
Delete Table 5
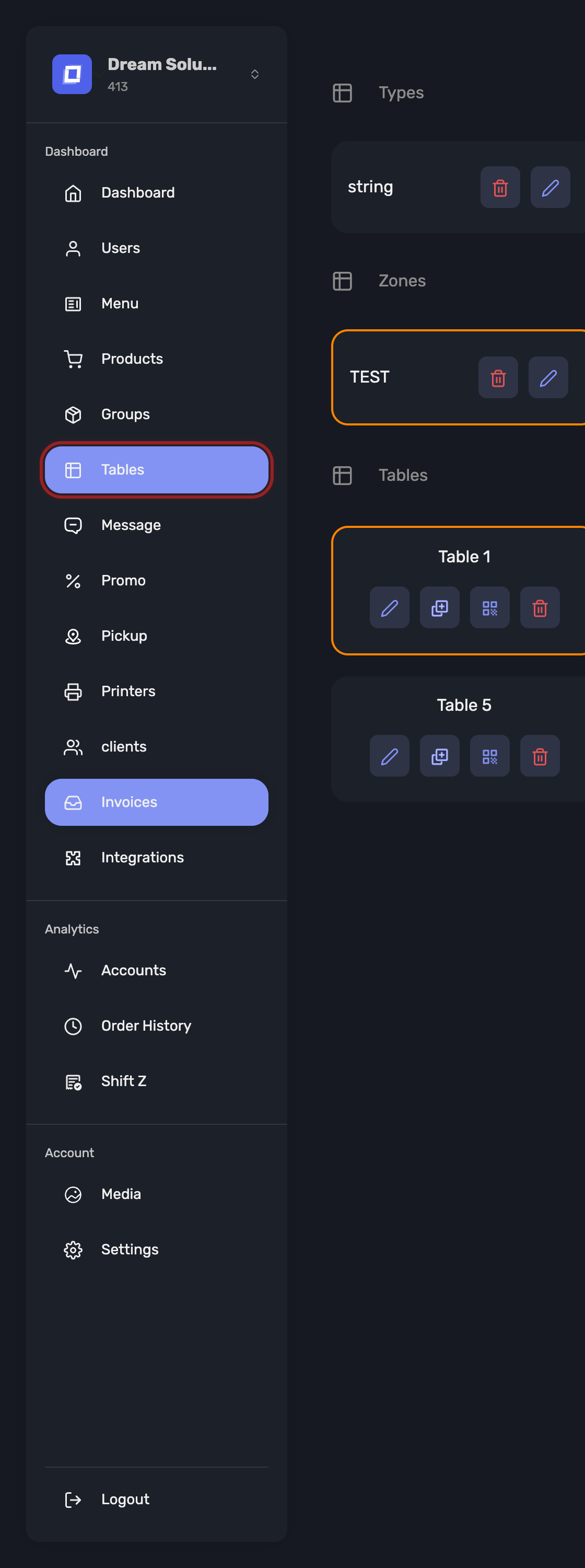[x=540, y=756]
